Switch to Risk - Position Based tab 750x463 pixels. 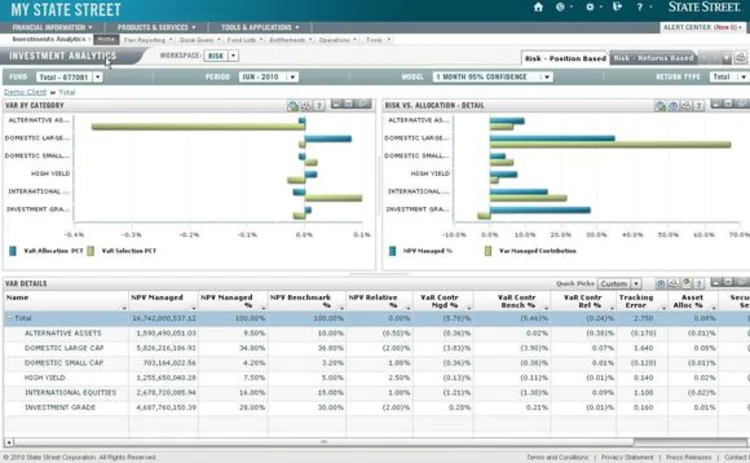click(x=565, y=58)
